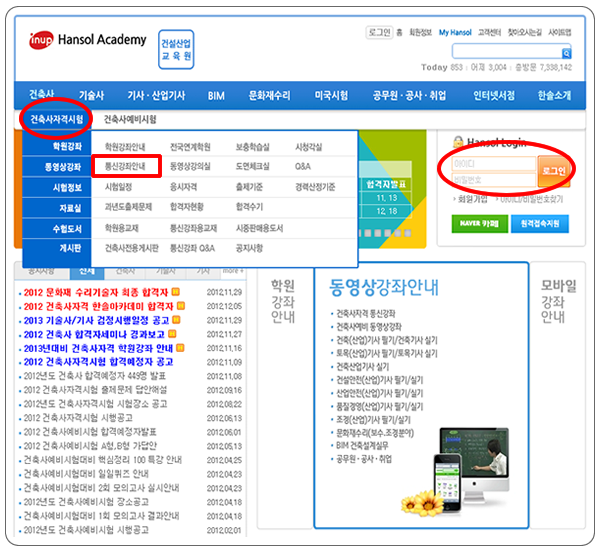
Task: Switch to 모바일 강좌 안내 panel tab
Action: click(x=558, y=301)
